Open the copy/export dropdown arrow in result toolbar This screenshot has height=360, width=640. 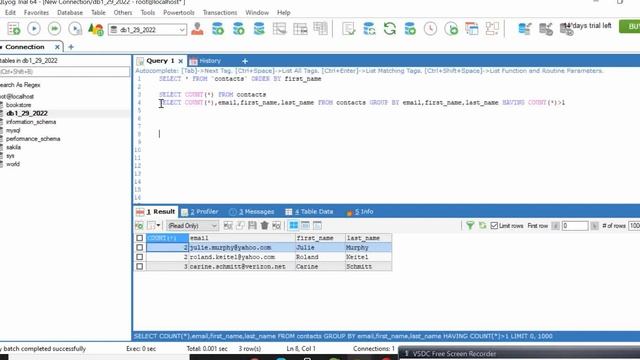(158, 225)
